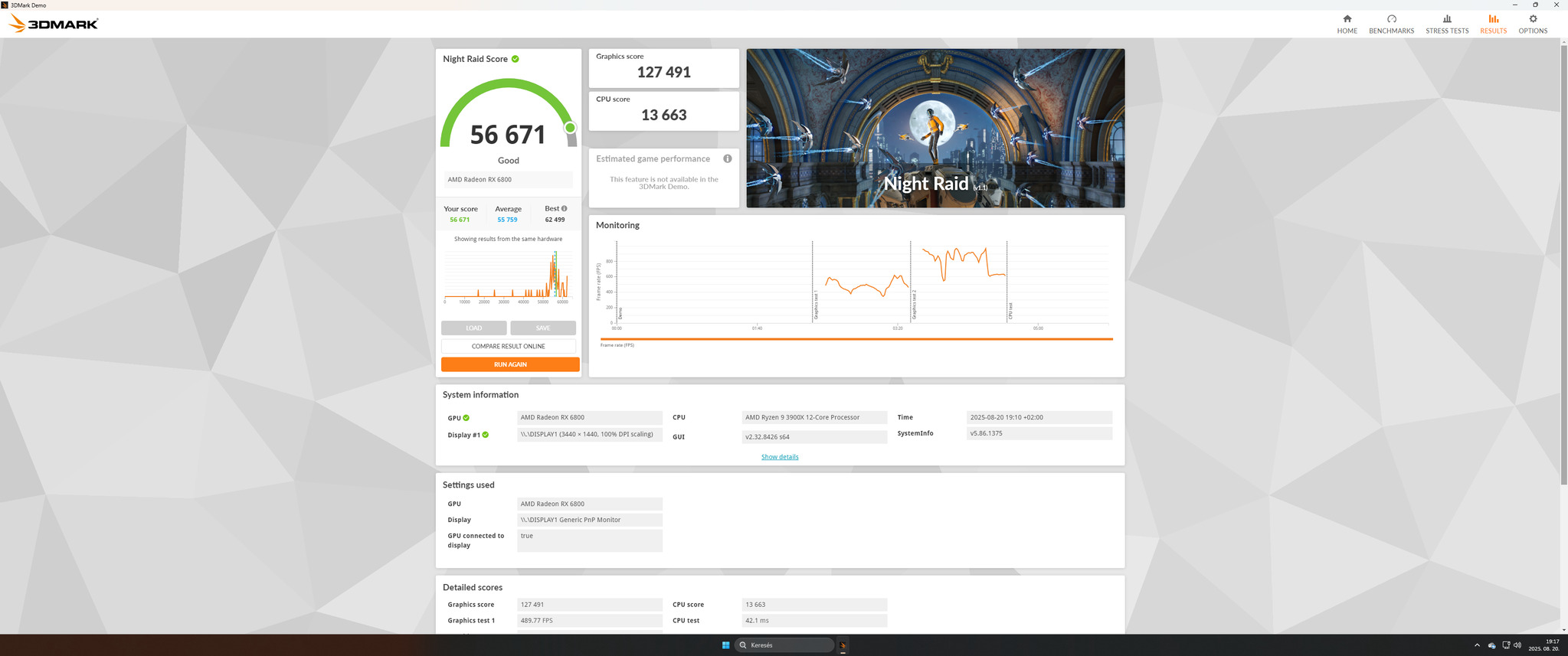1568x656 pixels.
Task: Click COMPARE RESULT ONLINE
Action: 509,346
